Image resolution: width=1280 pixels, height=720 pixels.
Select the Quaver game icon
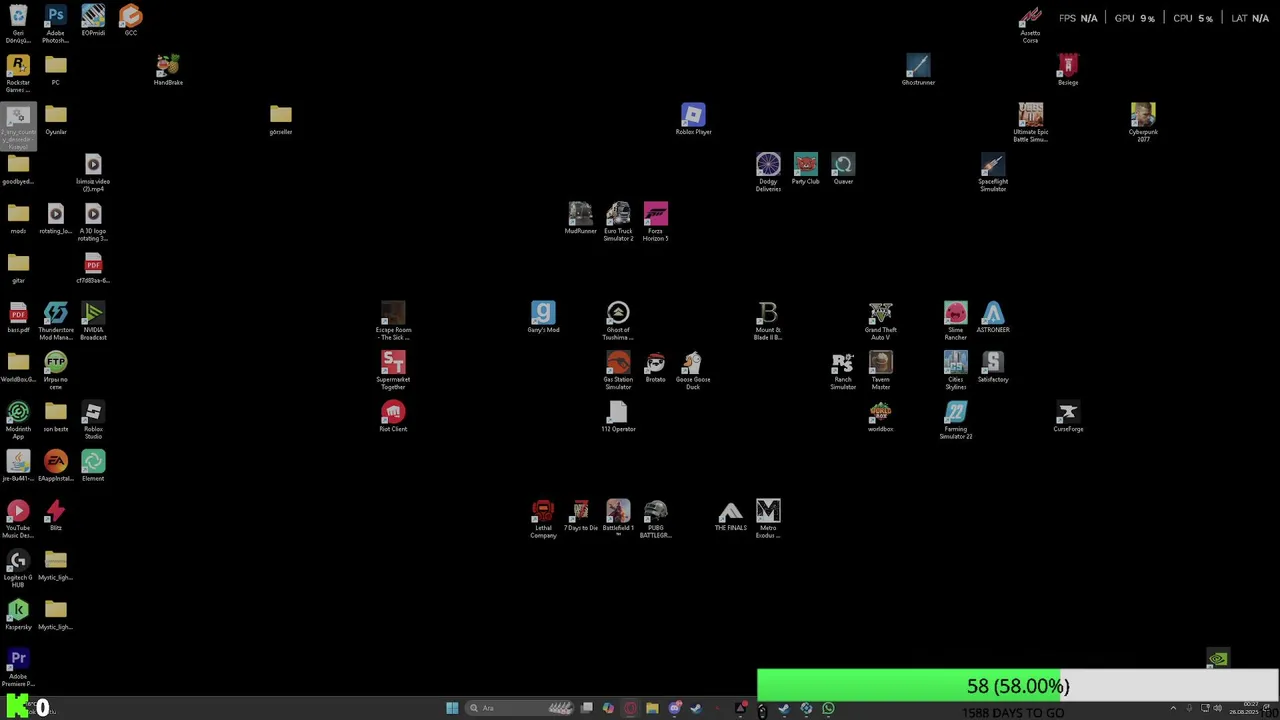(x=843, y=169)
